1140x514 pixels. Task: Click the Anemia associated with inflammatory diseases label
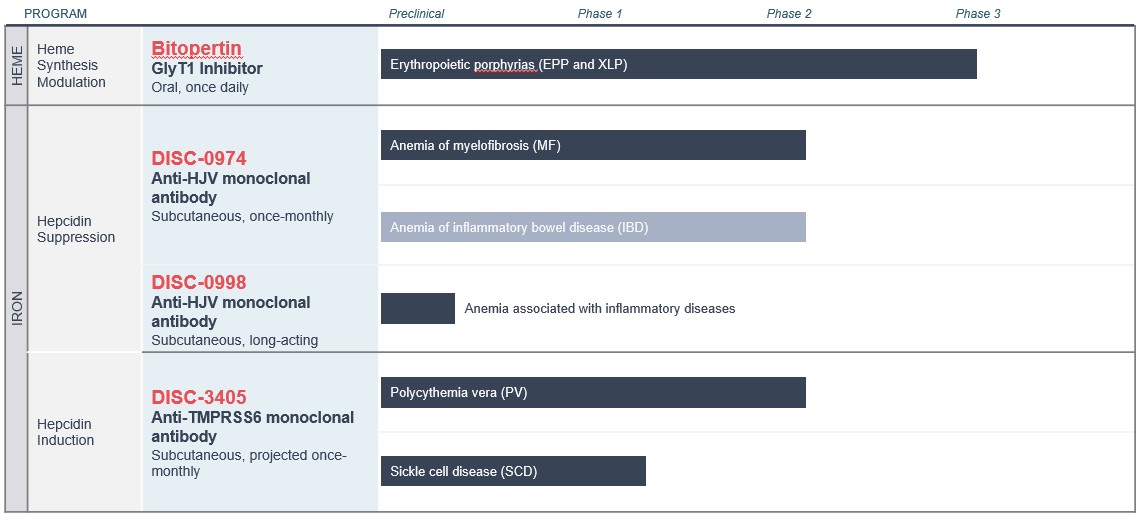click(x=600, y=309)
